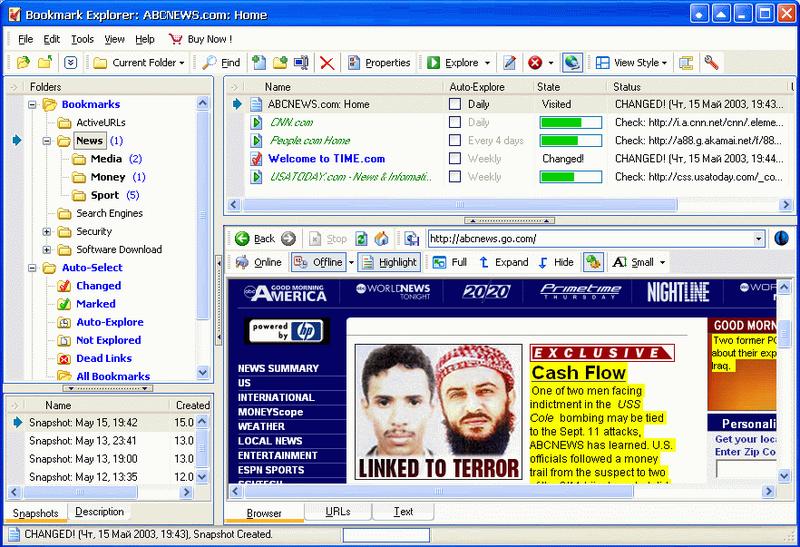Click the browser Home icon

[381, 238]
